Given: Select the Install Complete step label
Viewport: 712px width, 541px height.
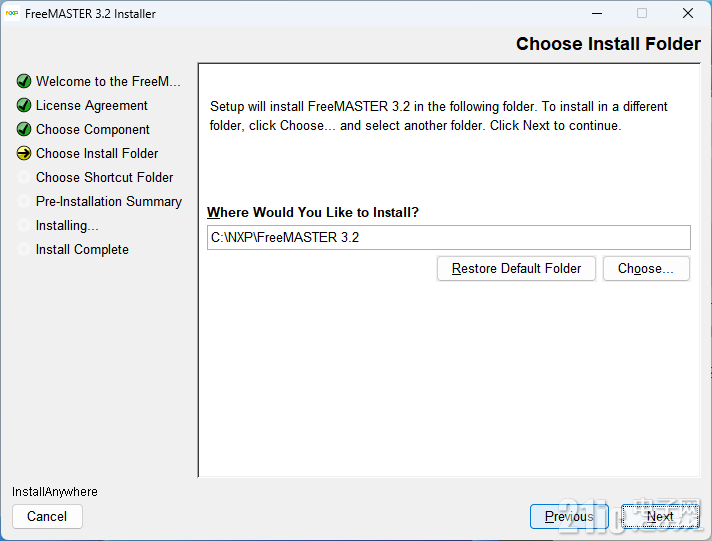Looking at the screenshot, I should 82,249.
